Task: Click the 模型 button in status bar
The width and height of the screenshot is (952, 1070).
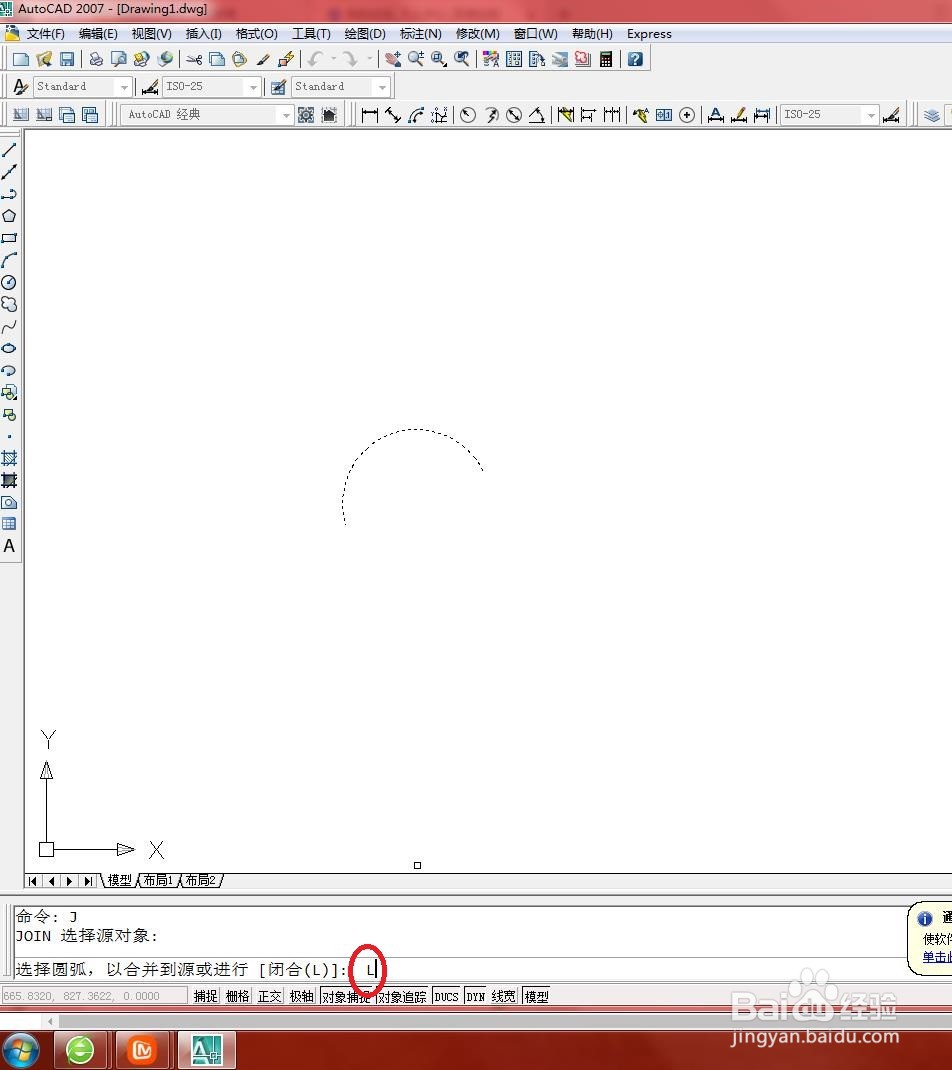Action: 536,996
